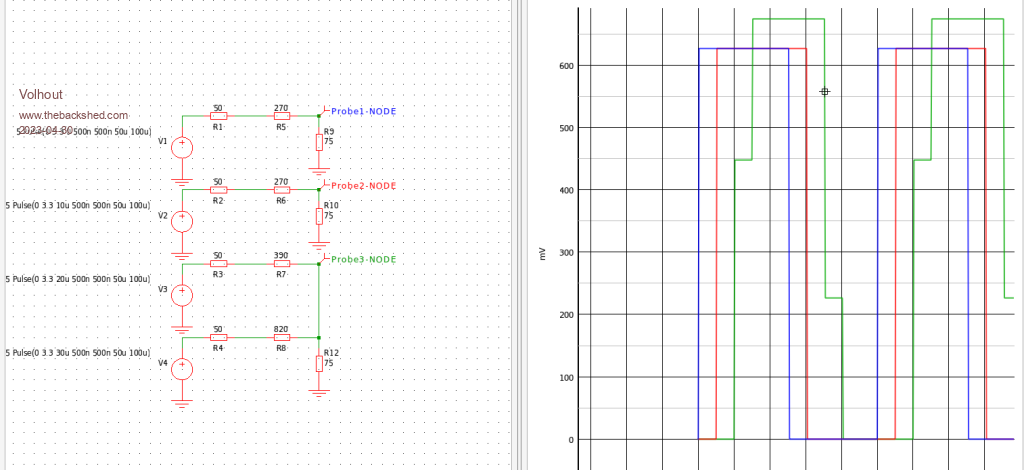
Task: Select the 390 ohm resistor R7
Action: click(281, 264)
